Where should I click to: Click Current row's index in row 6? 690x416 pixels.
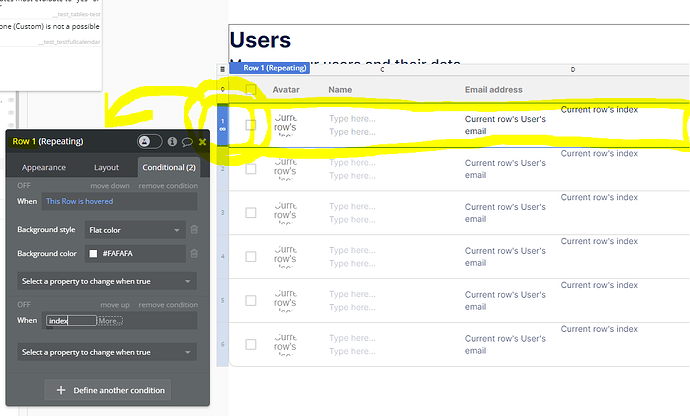tap(599, 329)
